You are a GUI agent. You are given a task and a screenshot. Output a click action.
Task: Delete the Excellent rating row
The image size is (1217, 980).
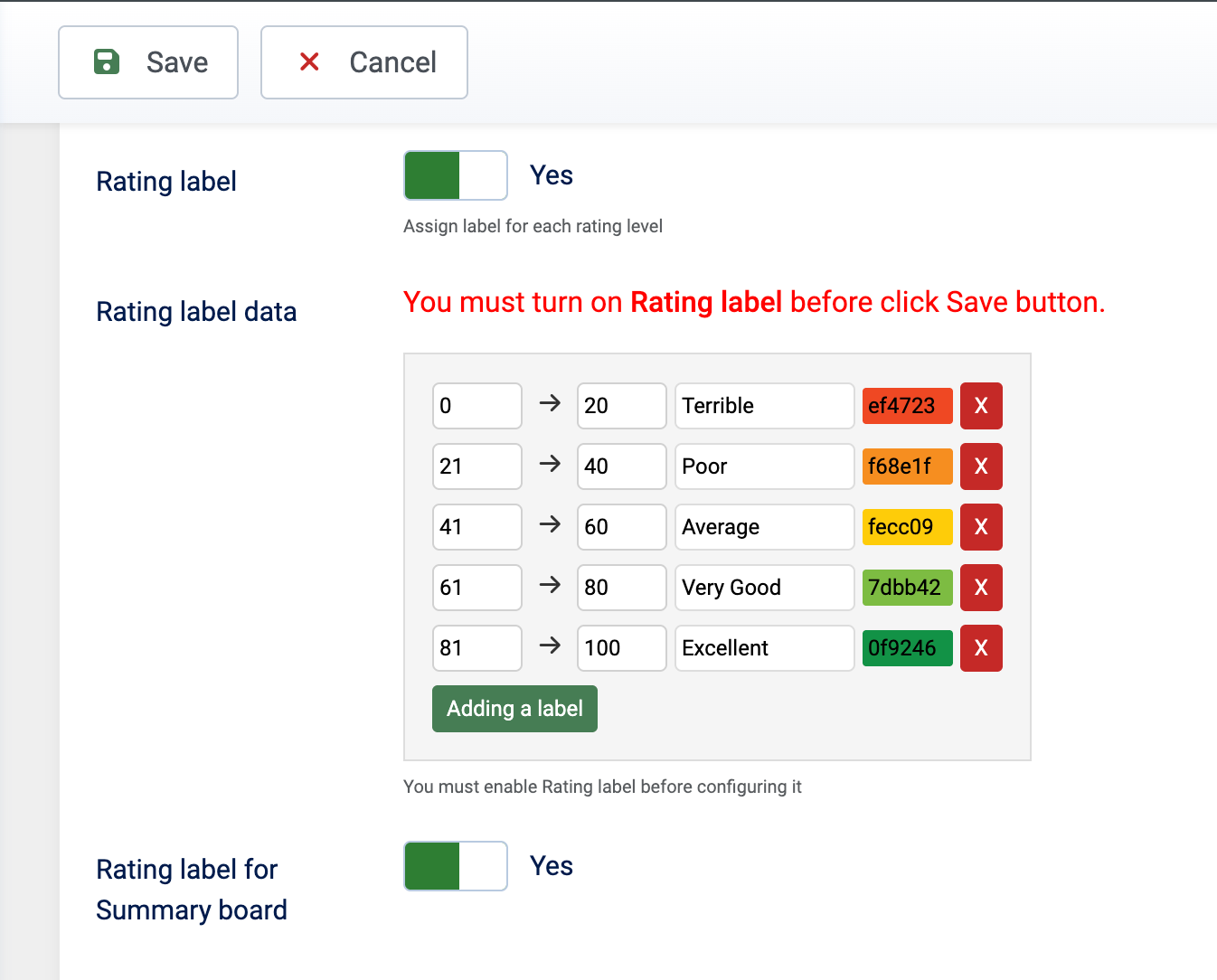click(981, 647)
